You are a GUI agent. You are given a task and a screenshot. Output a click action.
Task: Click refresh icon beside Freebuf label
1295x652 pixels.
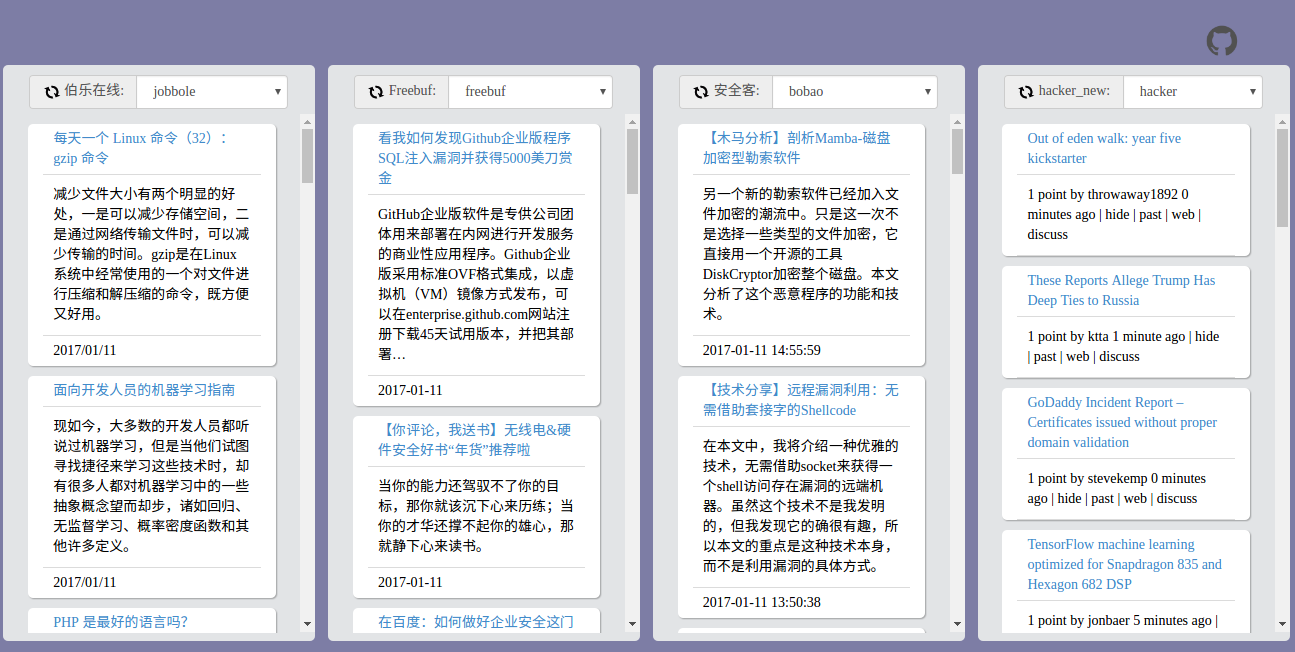(376, 92)
